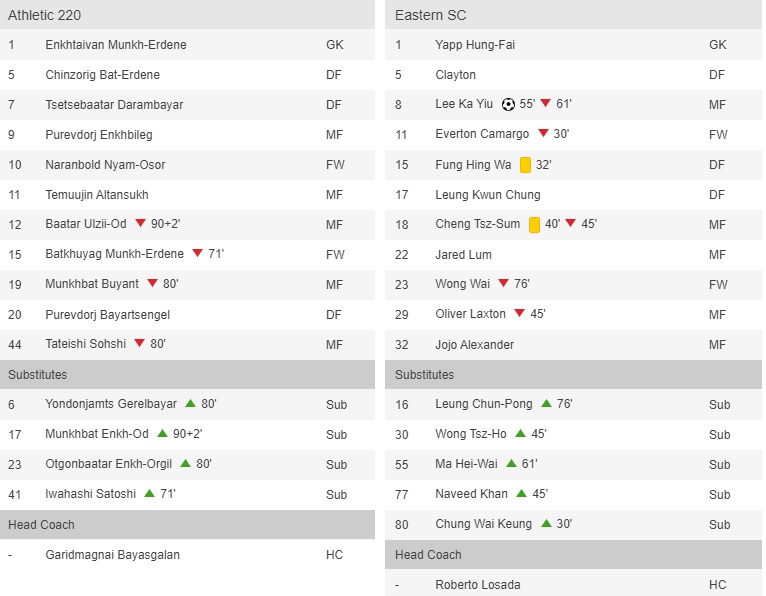Click head coach Garidmagnai Bayasgalan
Screen dimensions: 766x596
click(x=112, y=555)
